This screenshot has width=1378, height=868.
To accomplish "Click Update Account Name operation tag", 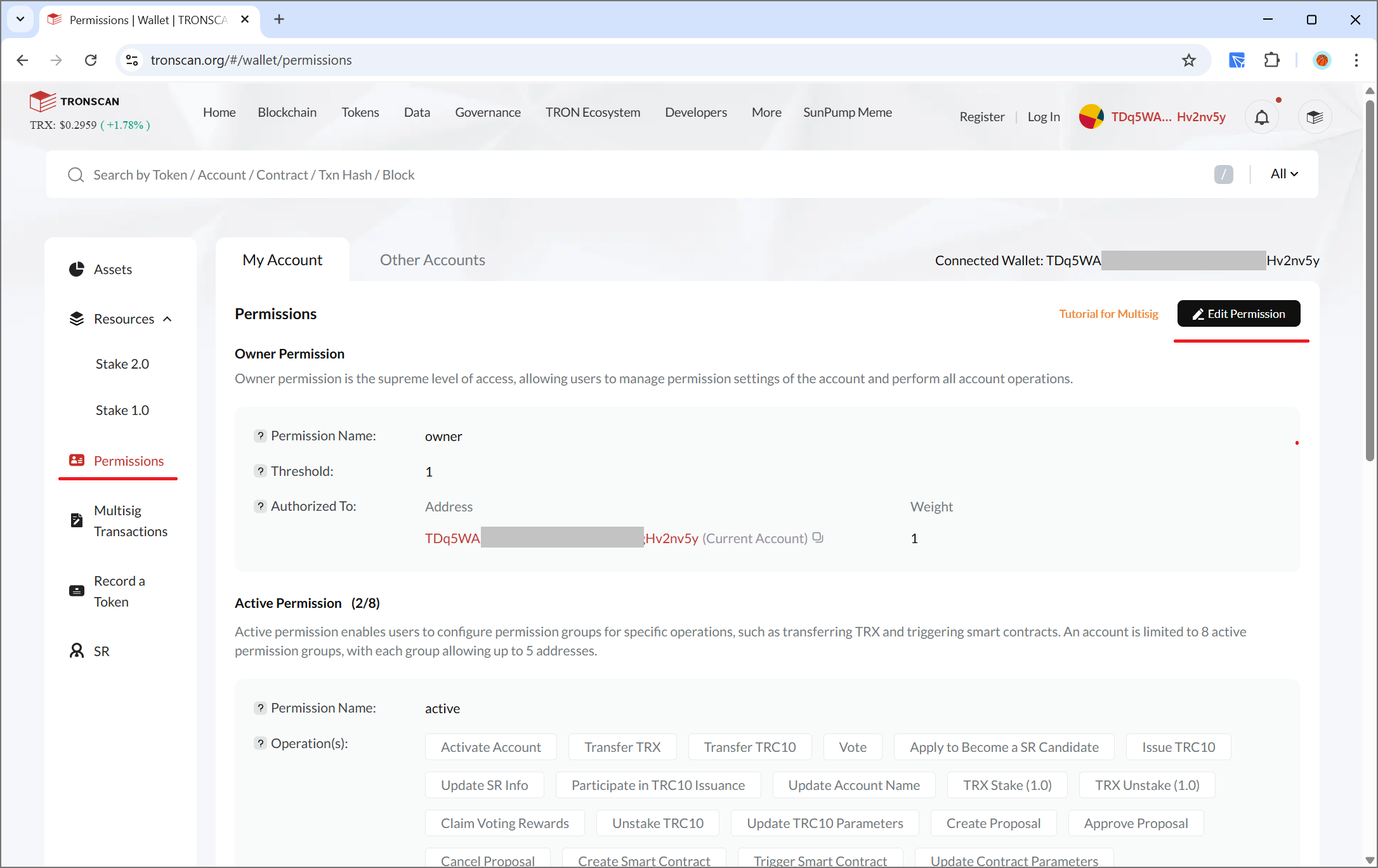I will pos(853,786).
